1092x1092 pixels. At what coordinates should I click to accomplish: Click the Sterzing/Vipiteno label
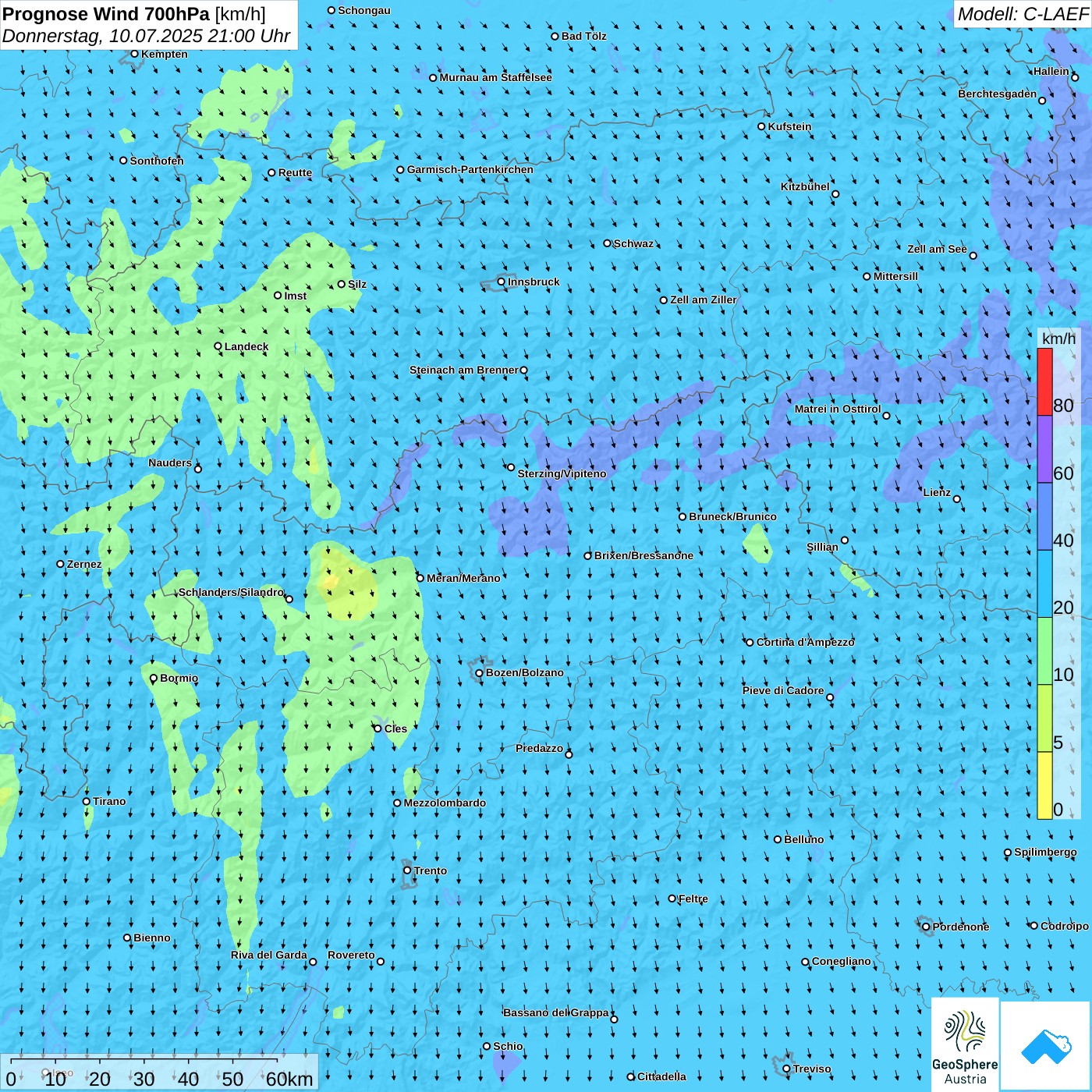point(562,473)
